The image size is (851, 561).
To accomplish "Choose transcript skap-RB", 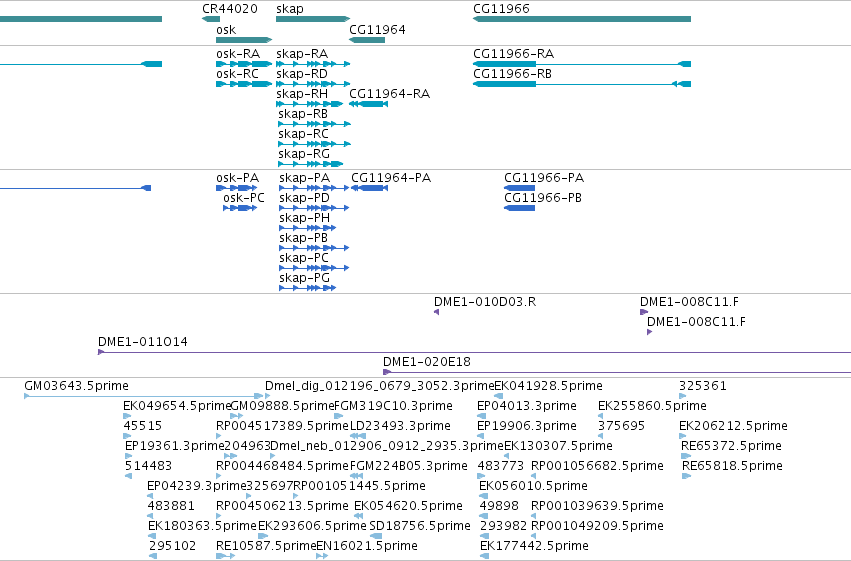I will tap(303, 114).
